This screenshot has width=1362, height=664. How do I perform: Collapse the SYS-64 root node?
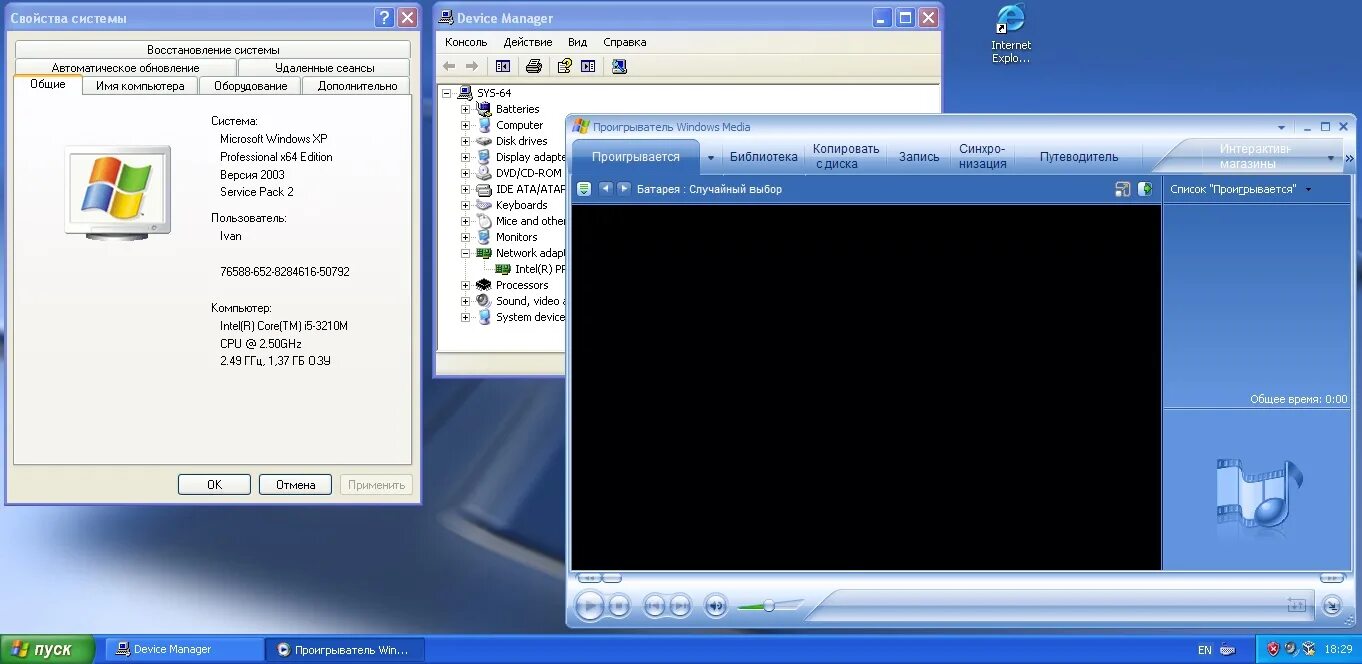(x=449, y=93)
